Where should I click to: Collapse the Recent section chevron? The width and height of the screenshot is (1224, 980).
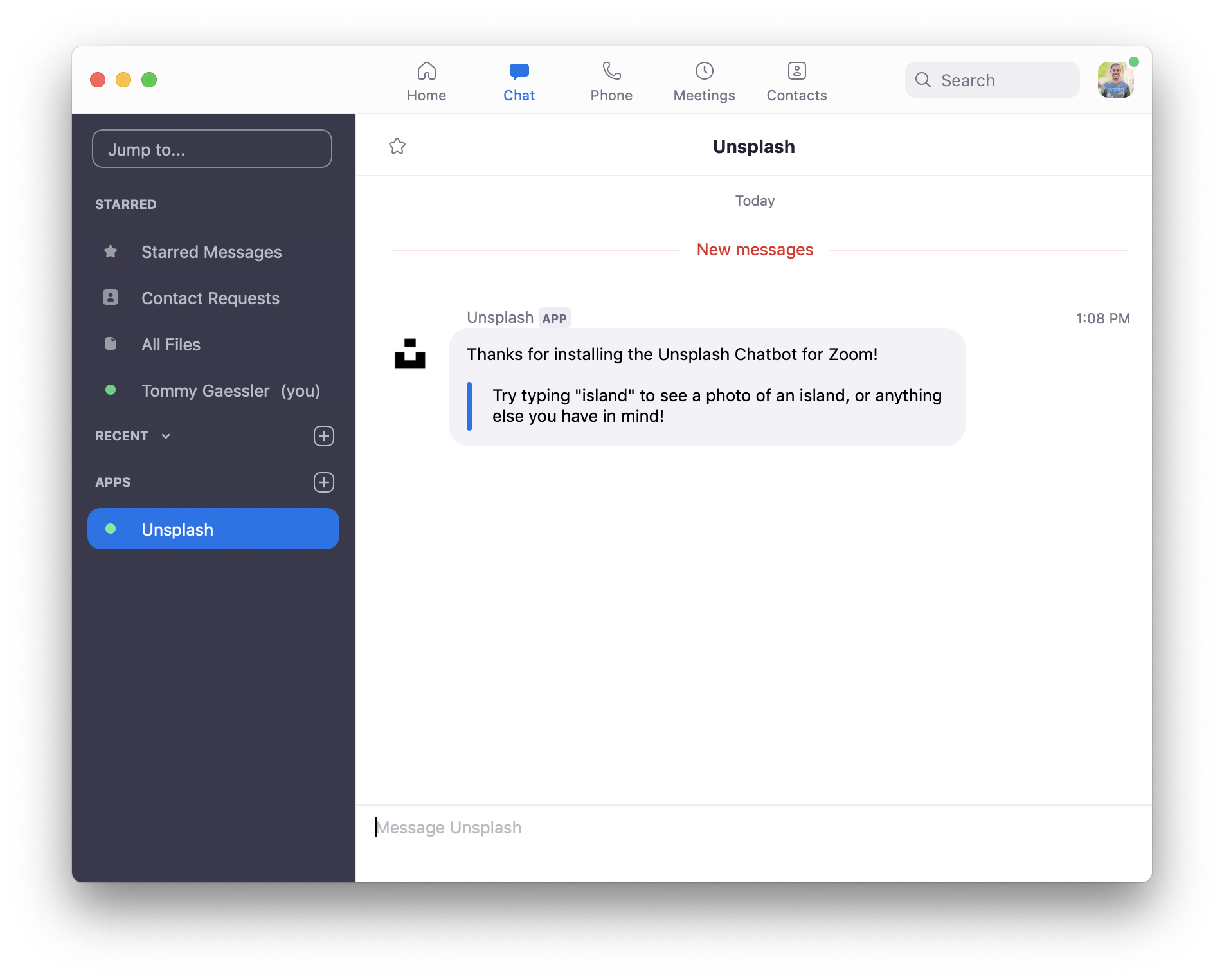click(166, 436)
